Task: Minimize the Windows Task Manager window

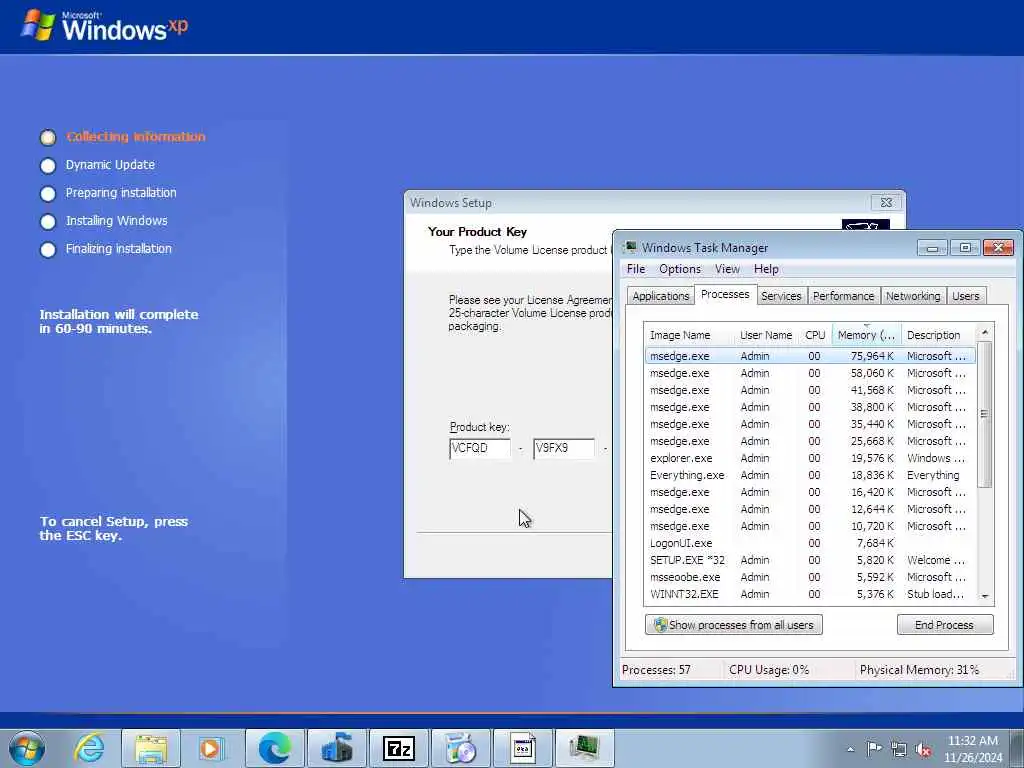Action: tap(932, 248)
